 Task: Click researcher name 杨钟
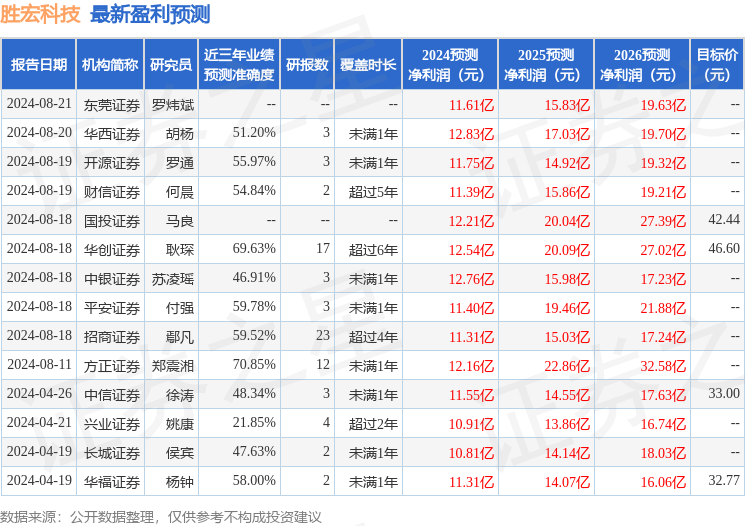[180, 482]
